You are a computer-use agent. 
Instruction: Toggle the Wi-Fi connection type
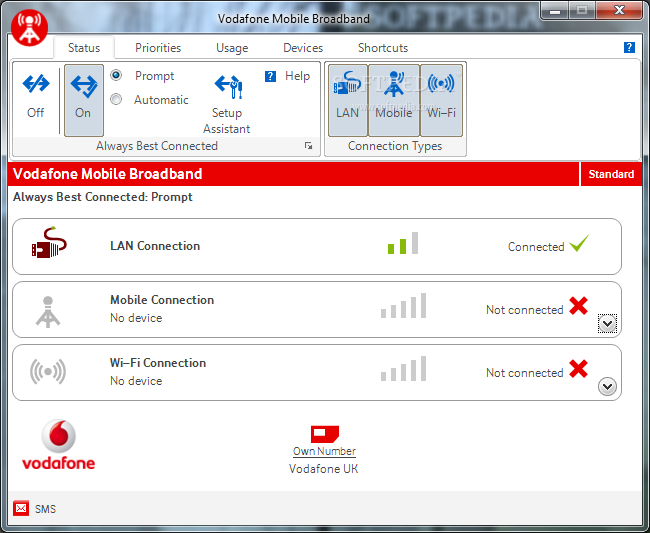click(x=441, y=100)
